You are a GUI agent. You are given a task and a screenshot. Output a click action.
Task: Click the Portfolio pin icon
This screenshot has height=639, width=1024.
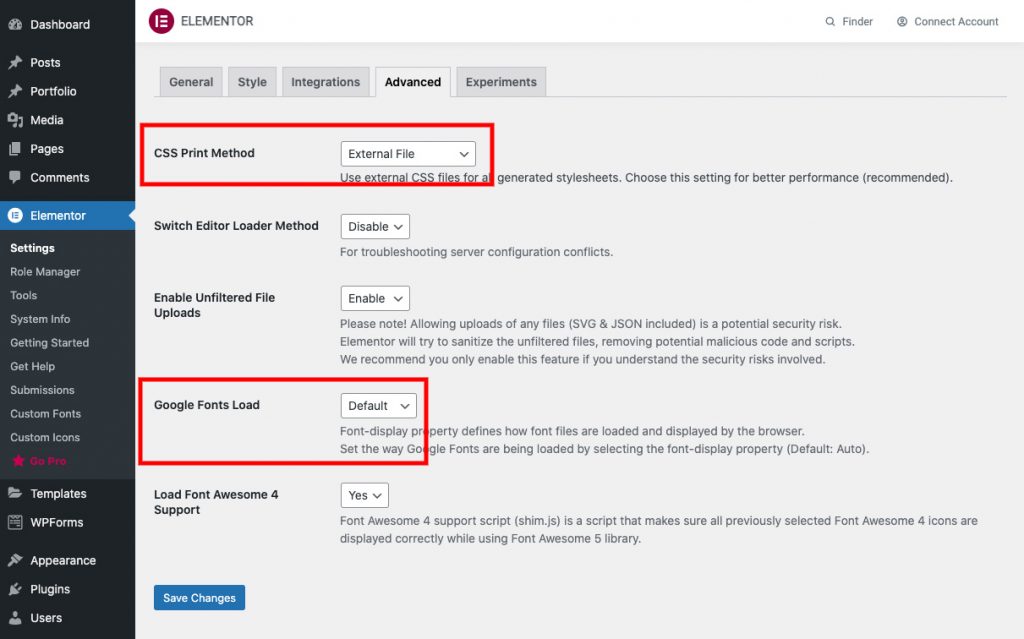point(15,91)
